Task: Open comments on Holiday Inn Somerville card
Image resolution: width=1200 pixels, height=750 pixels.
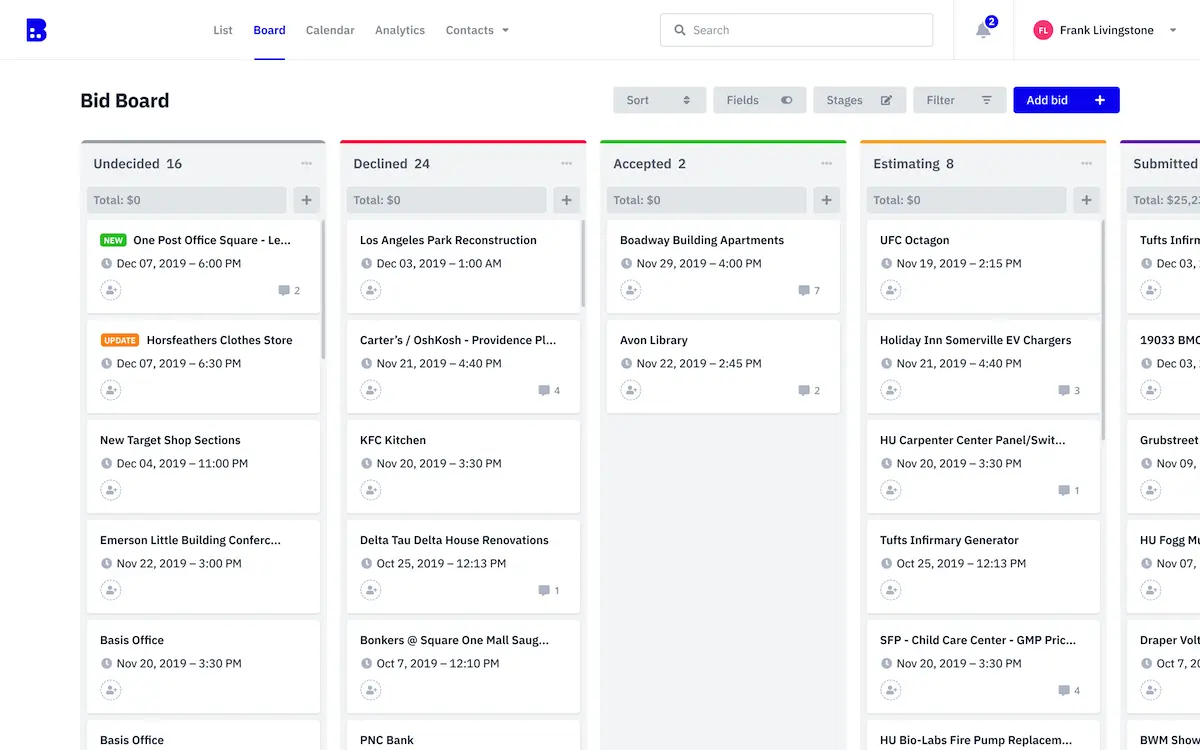Action: (1069, 391)
